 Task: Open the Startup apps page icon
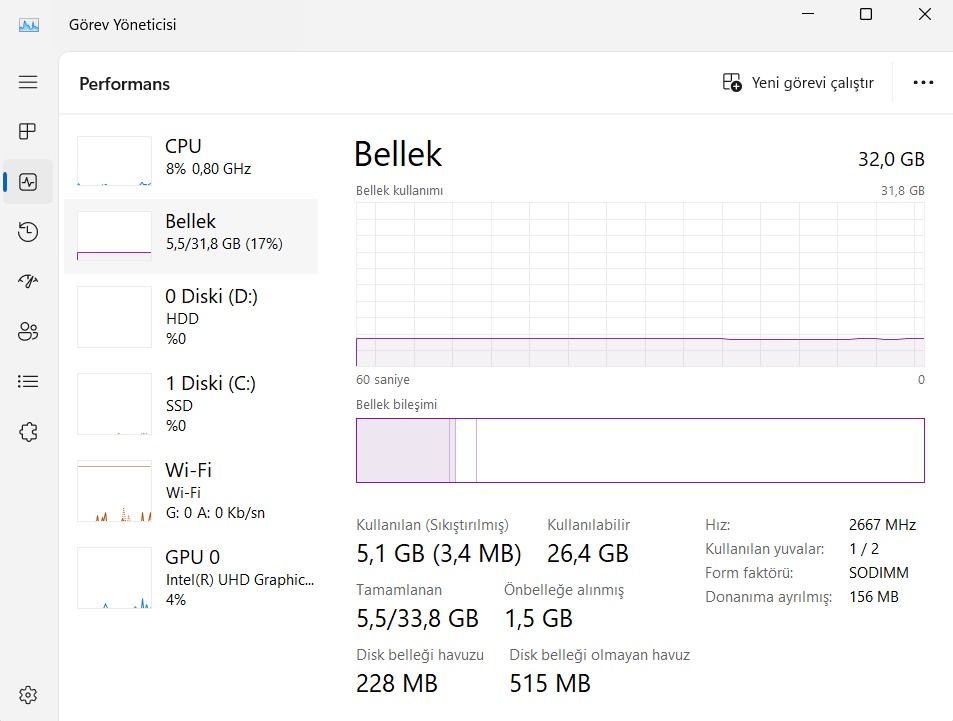(28, 281)
